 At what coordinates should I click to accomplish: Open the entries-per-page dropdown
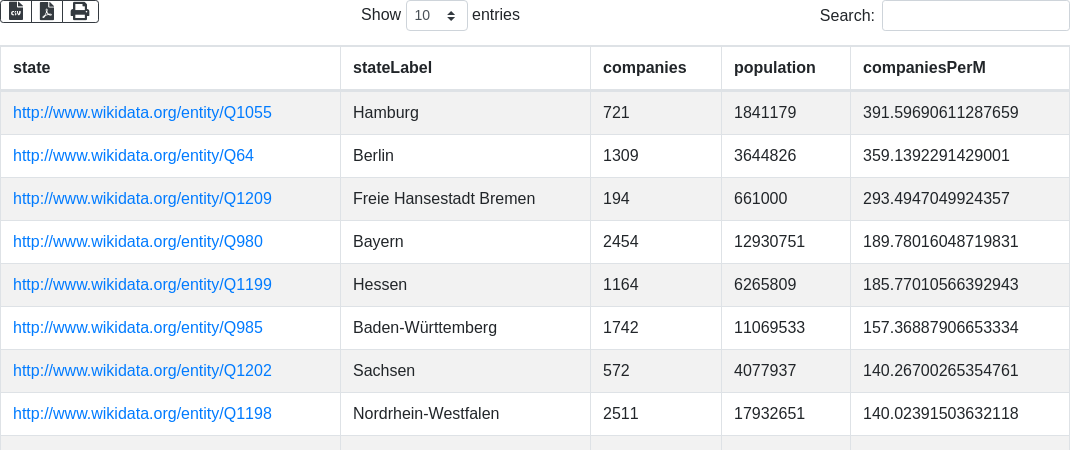437,16
